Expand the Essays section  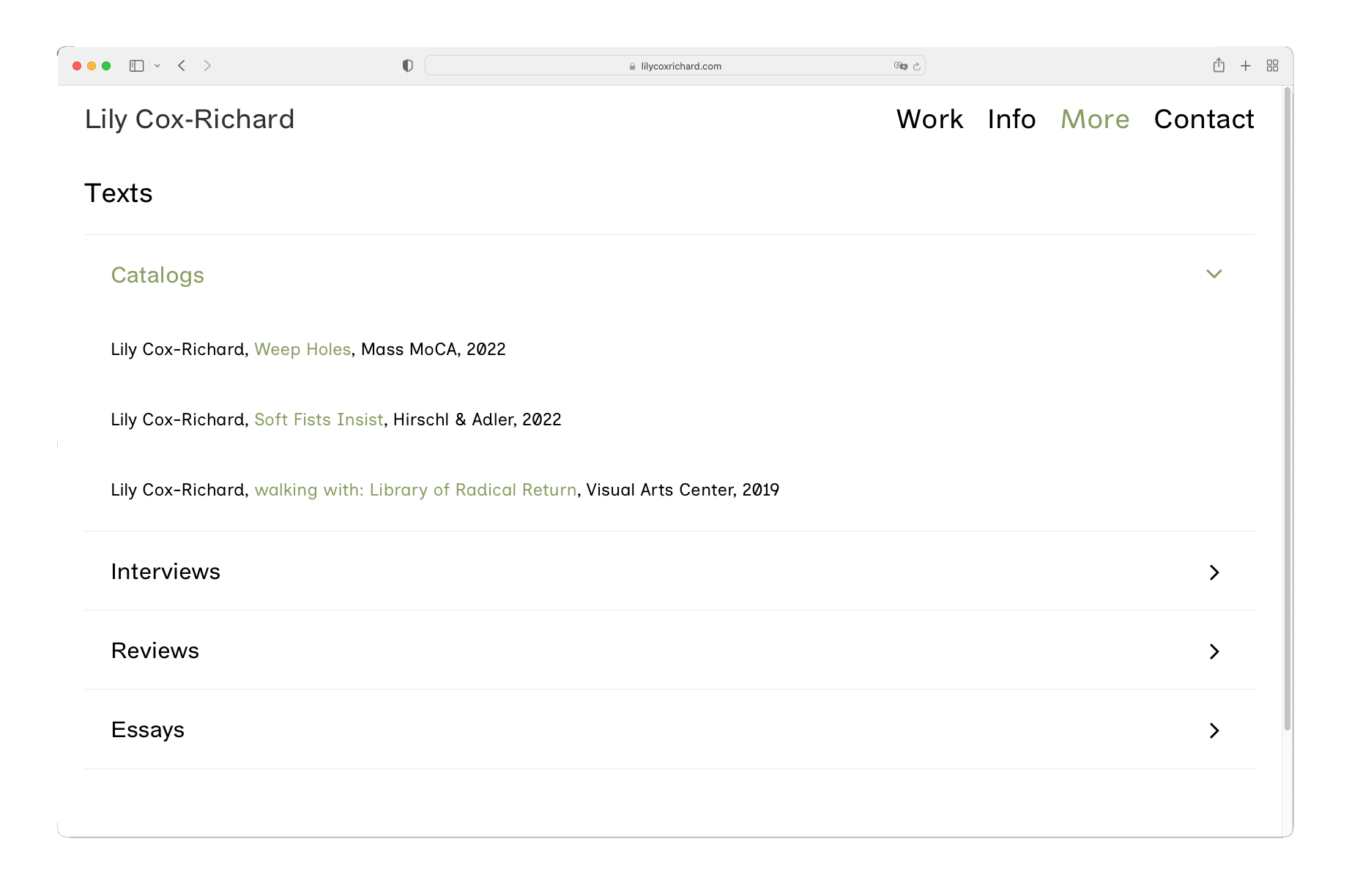point(1214,730)
